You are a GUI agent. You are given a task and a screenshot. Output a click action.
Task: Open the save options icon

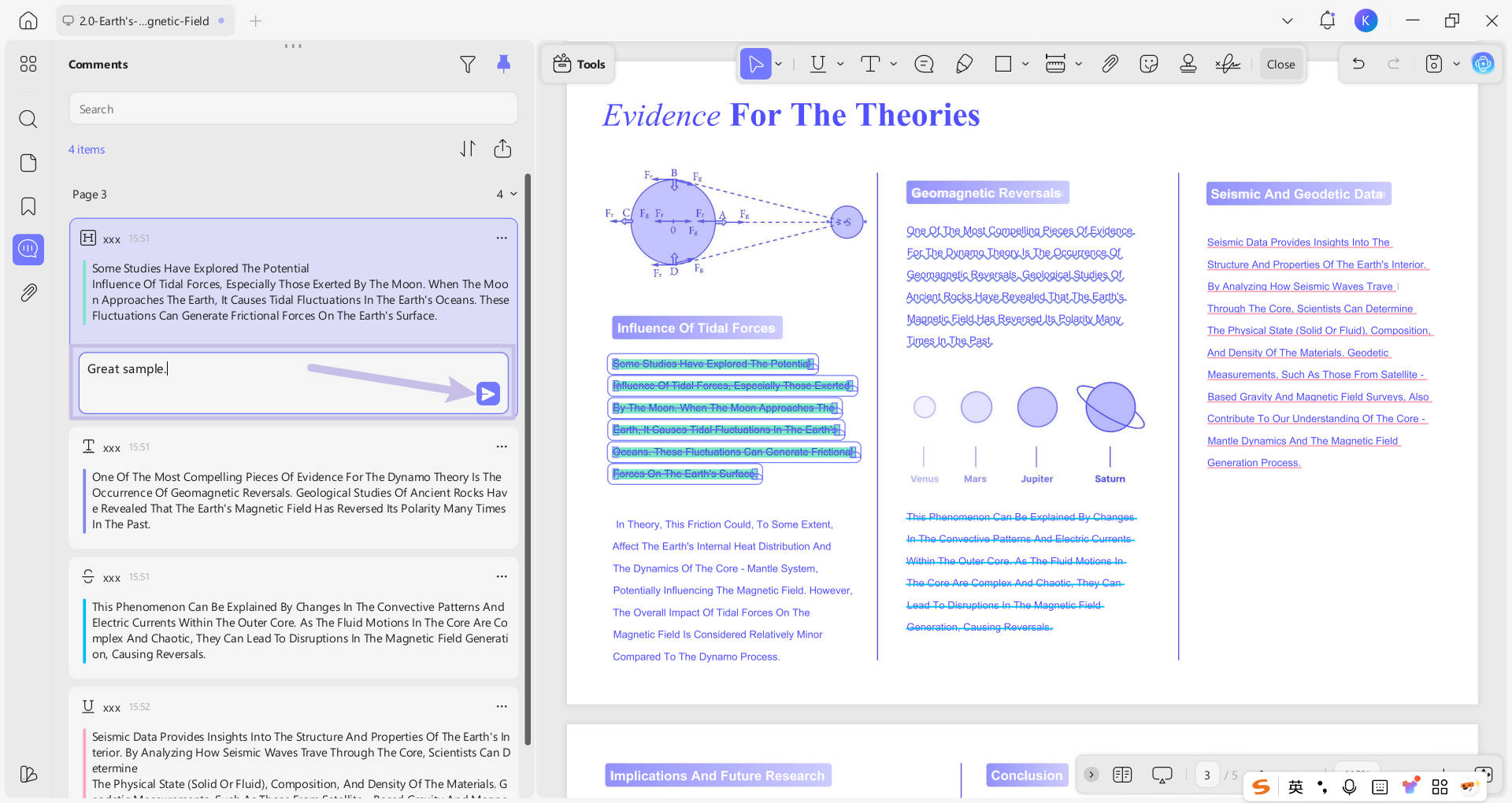pos(1434,64)
